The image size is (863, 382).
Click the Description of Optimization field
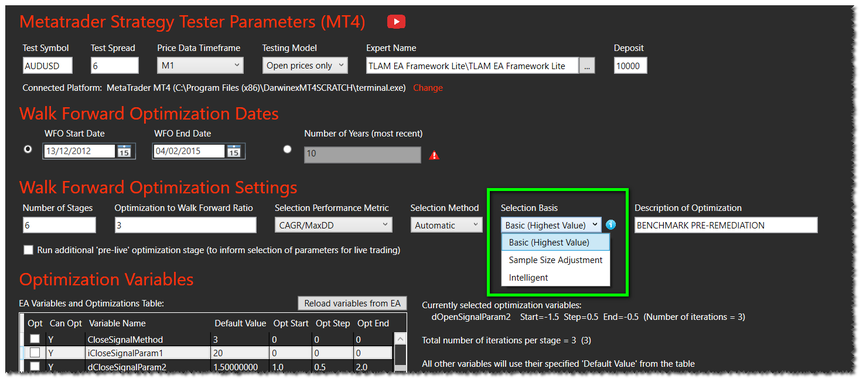pyautogui.click(x=726, y=225)
